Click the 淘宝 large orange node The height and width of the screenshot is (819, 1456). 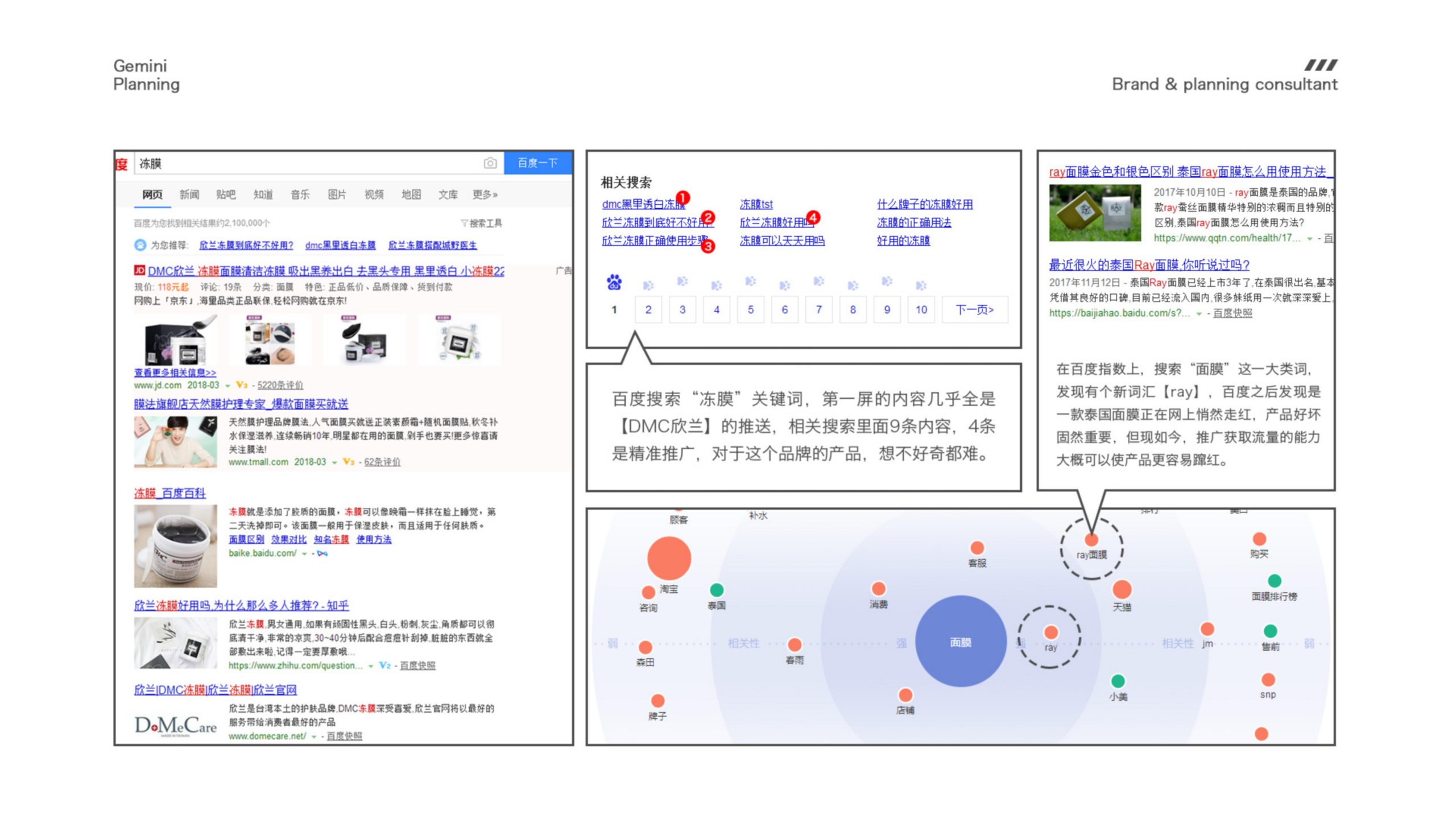tap(669, 559)
